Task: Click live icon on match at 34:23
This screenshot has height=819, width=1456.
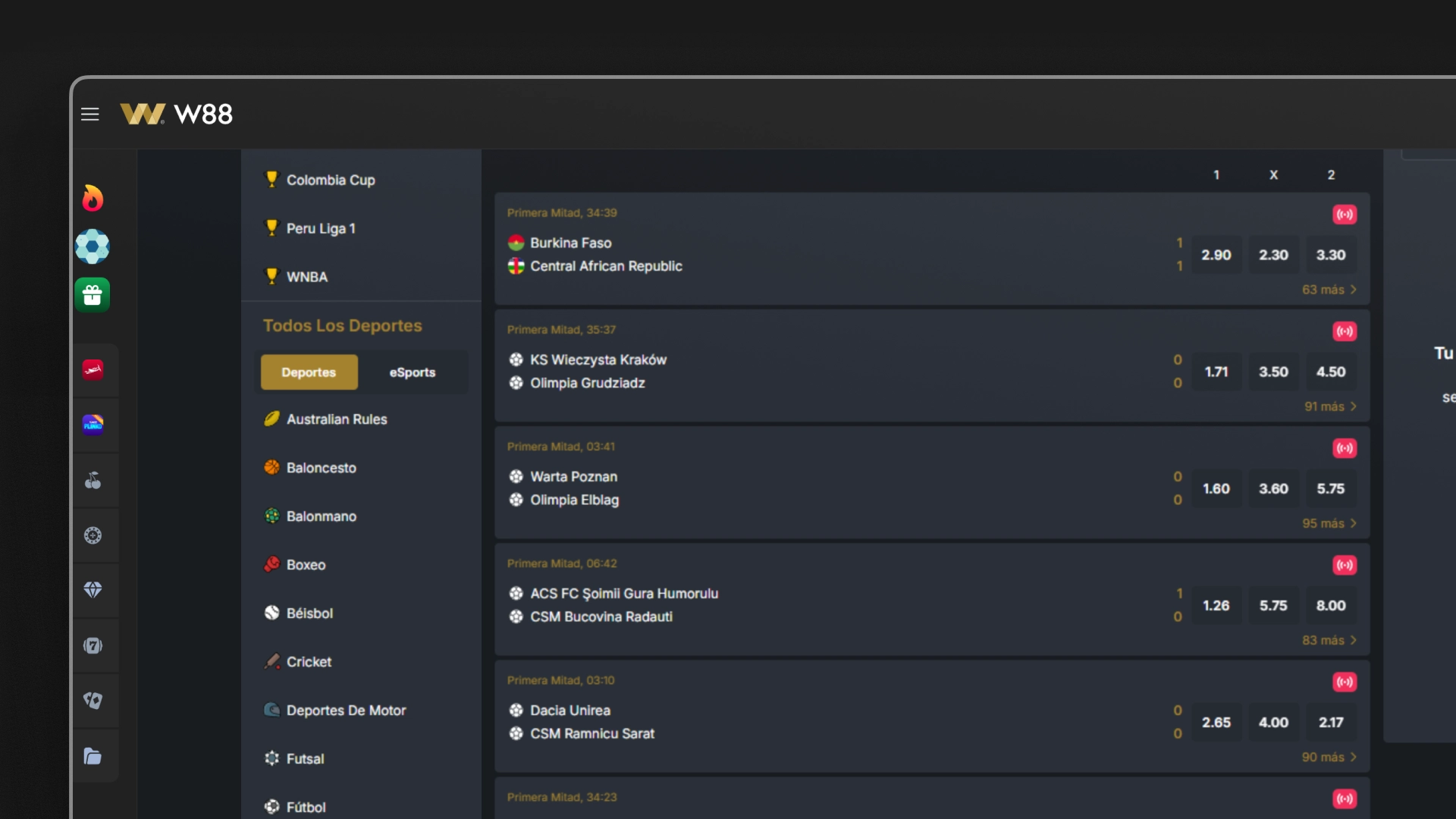Action: click(x=1345, y=799)
